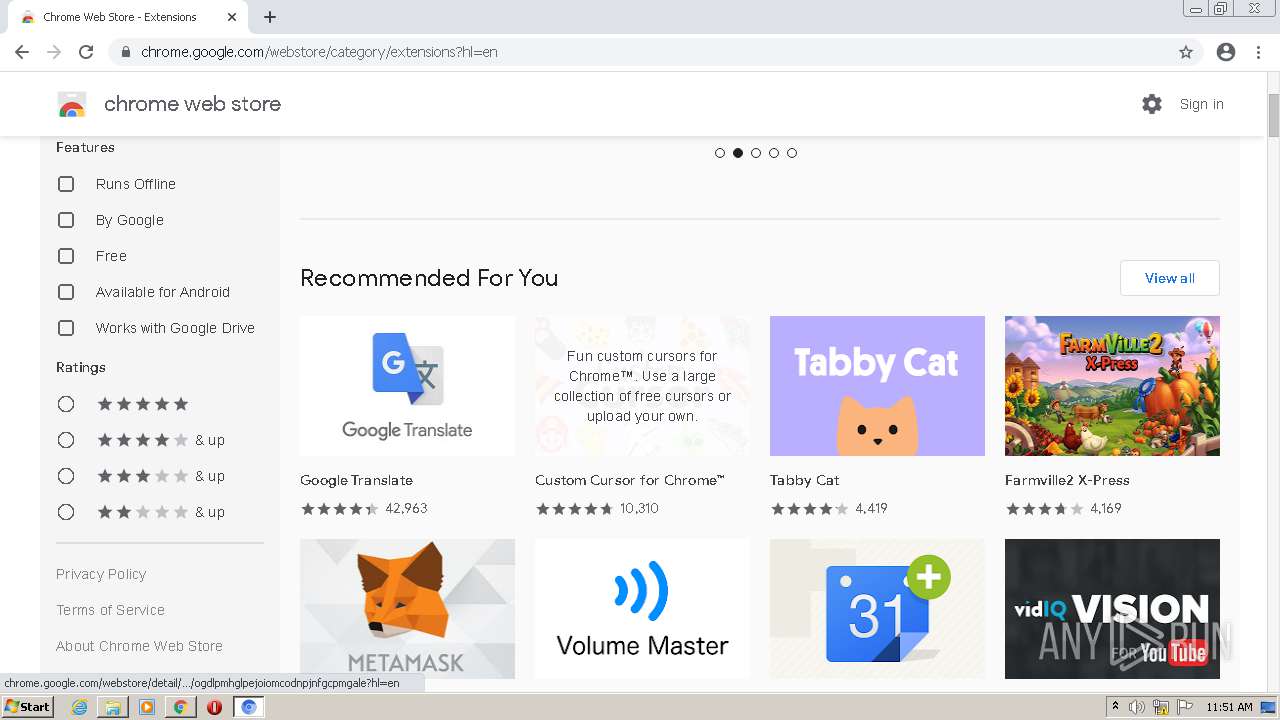Open web store settings gear icon

[1152, 104]
